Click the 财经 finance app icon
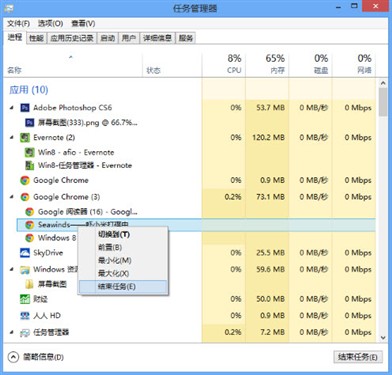Viewport: 392px width, 375px height. coord(25,299)
